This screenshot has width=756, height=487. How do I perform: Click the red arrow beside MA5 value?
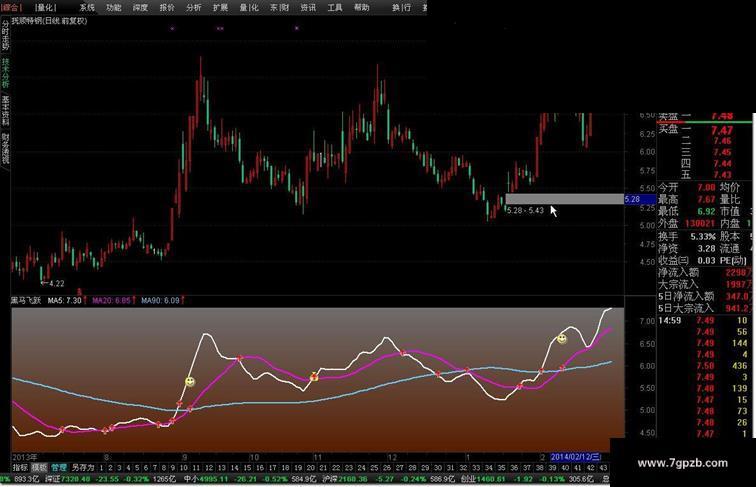tap(85, 300)
